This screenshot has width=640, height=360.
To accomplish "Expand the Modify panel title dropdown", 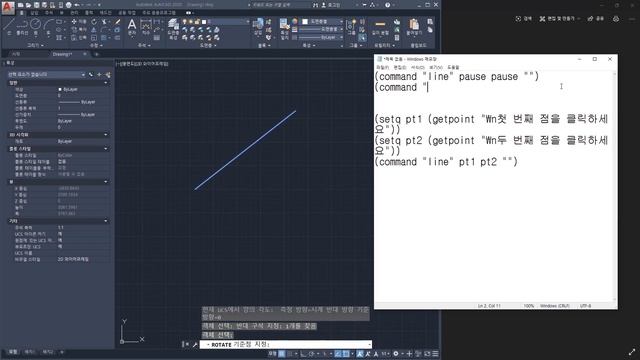I will [96, 45].
